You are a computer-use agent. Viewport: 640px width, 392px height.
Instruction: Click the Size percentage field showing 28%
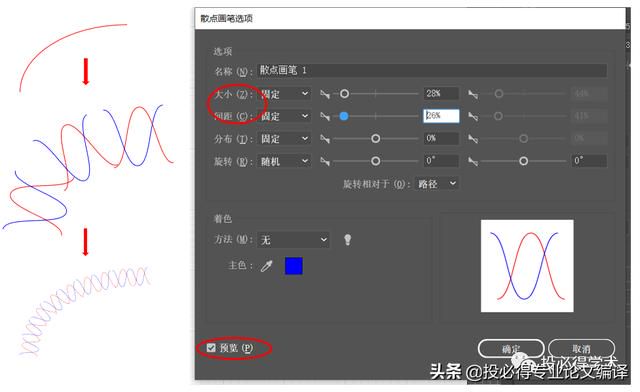[441, 94]
